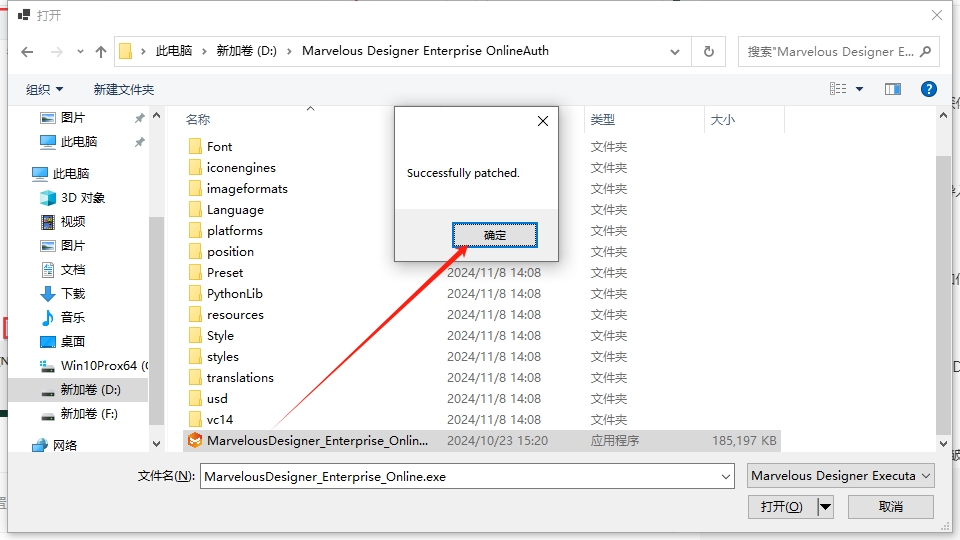The image size is (960, 540).
Task: Expand the 打开 button split arrow
Action: [x=825, y=507]
